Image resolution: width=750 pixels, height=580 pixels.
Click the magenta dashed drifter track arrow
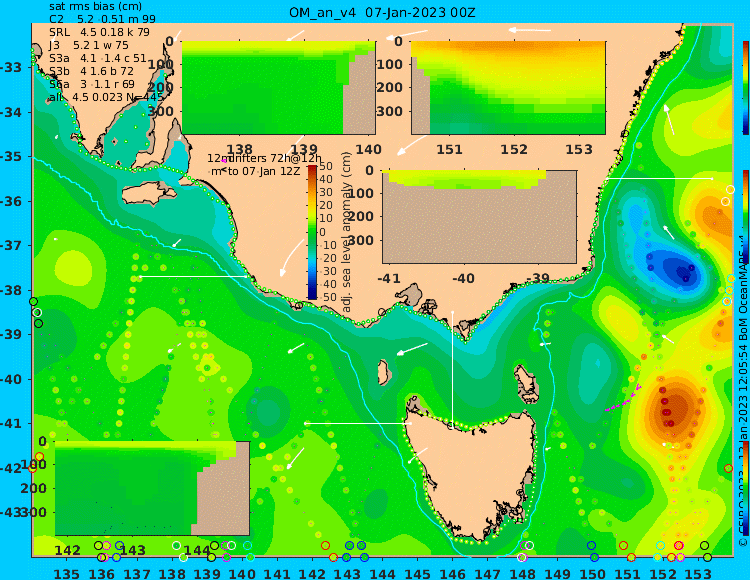pyautogui.click(x=623, y=398)
